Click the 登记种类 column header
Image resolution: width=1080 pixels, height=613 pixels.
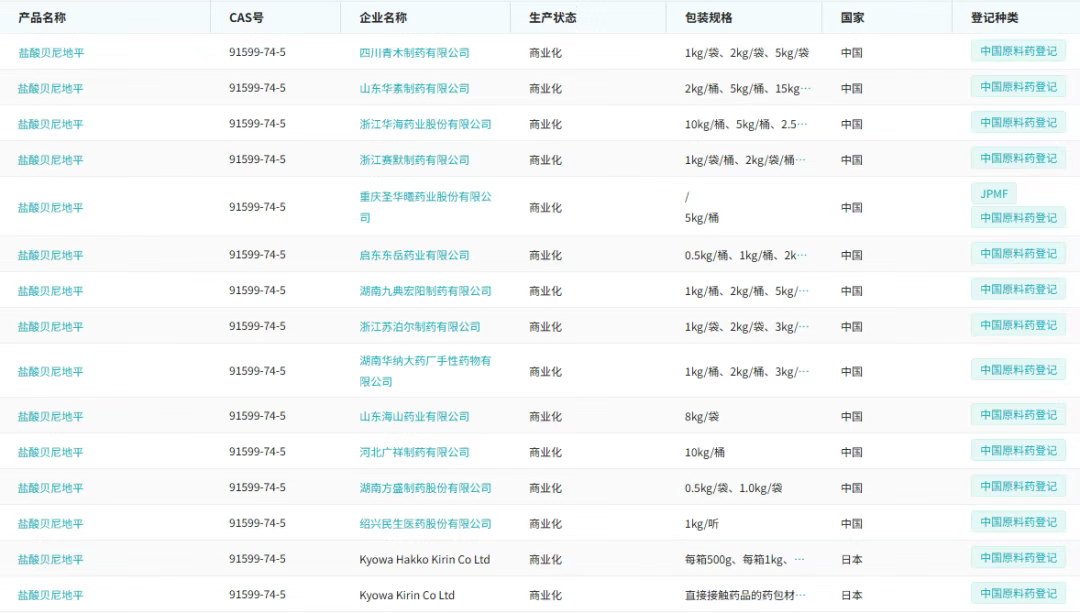[x=994, y=18]
